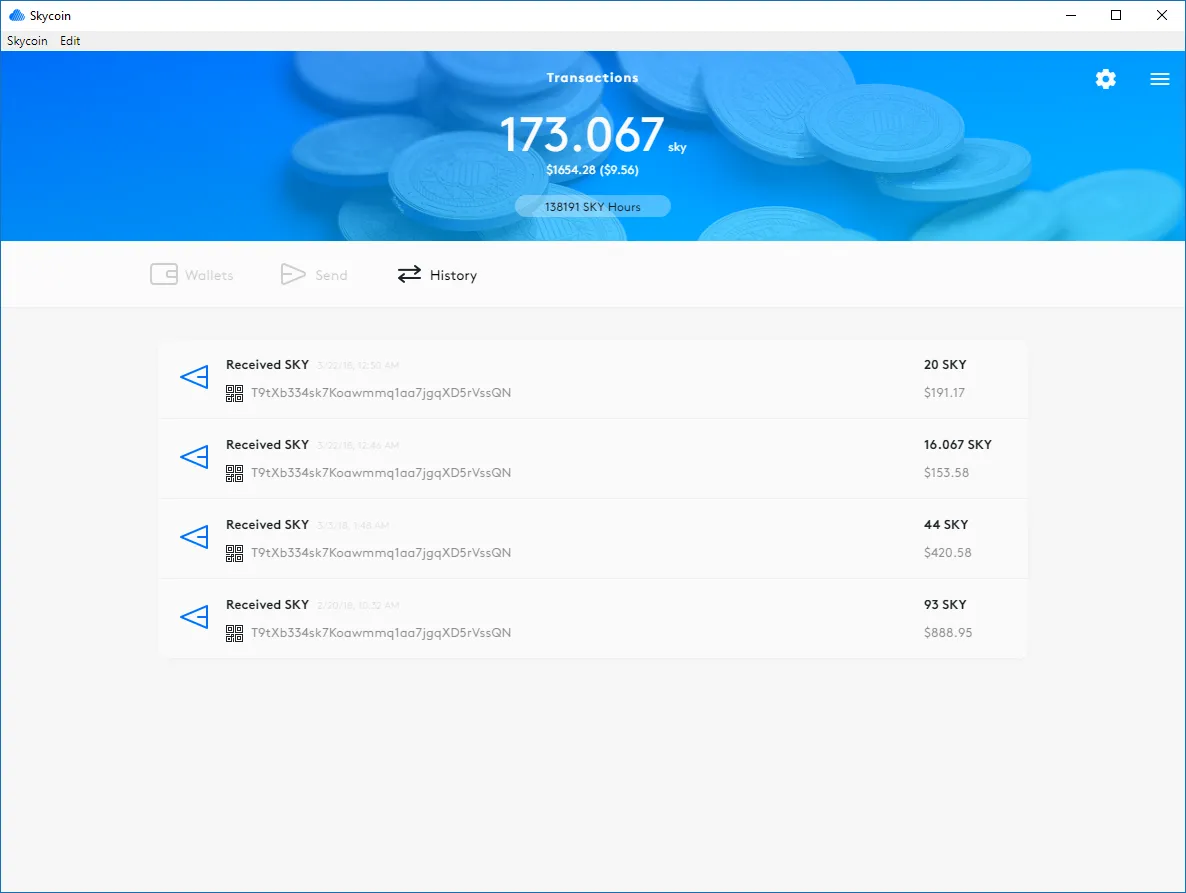The image size is (1186, 893).
Task: Open the settings gear in the header
Action: (x=1105, y=79)
